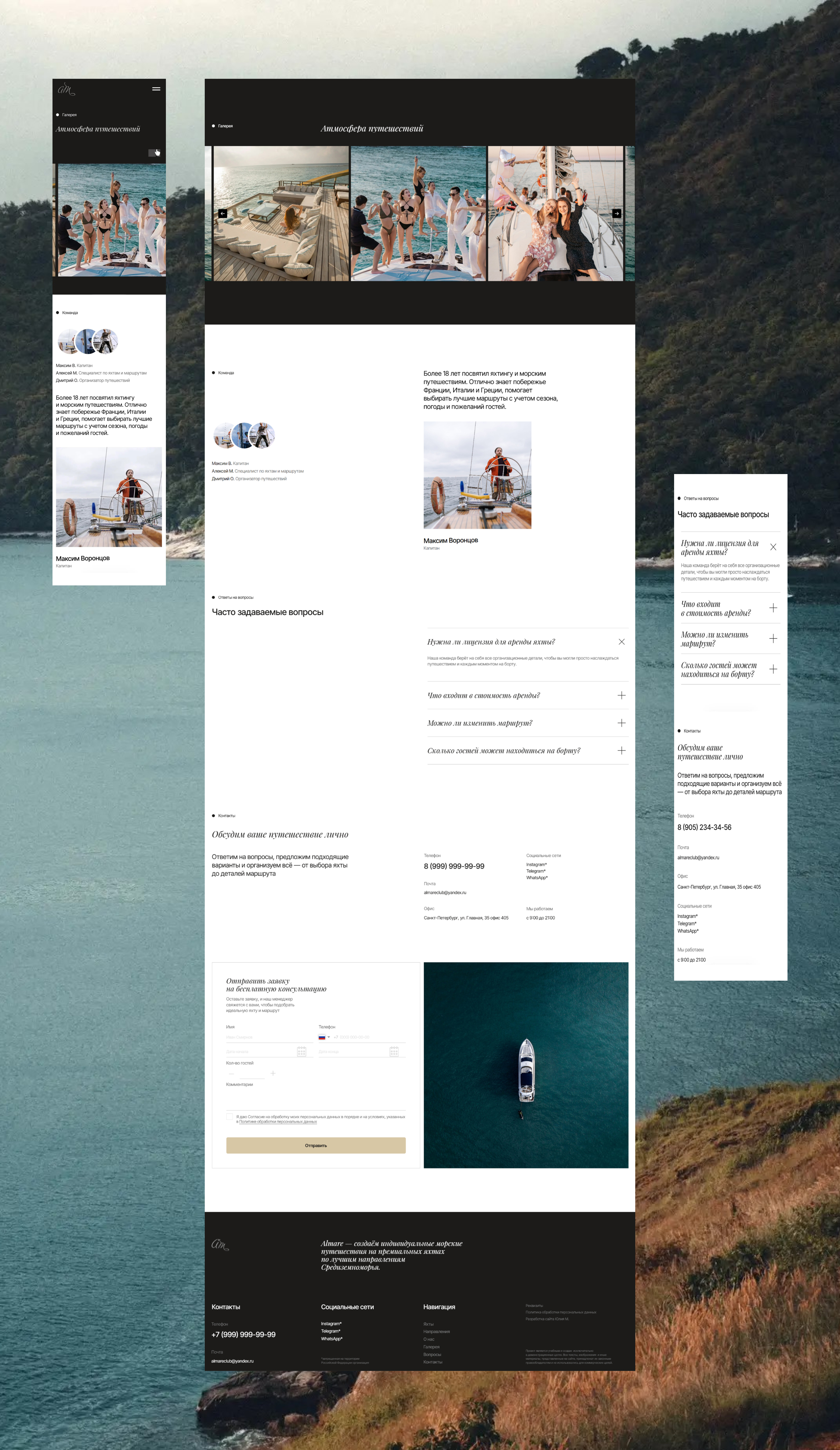This screenshot has width=840, height=1450.
Task: Open WhatsApp link in desktop contacts section
Action: [537, 877]
